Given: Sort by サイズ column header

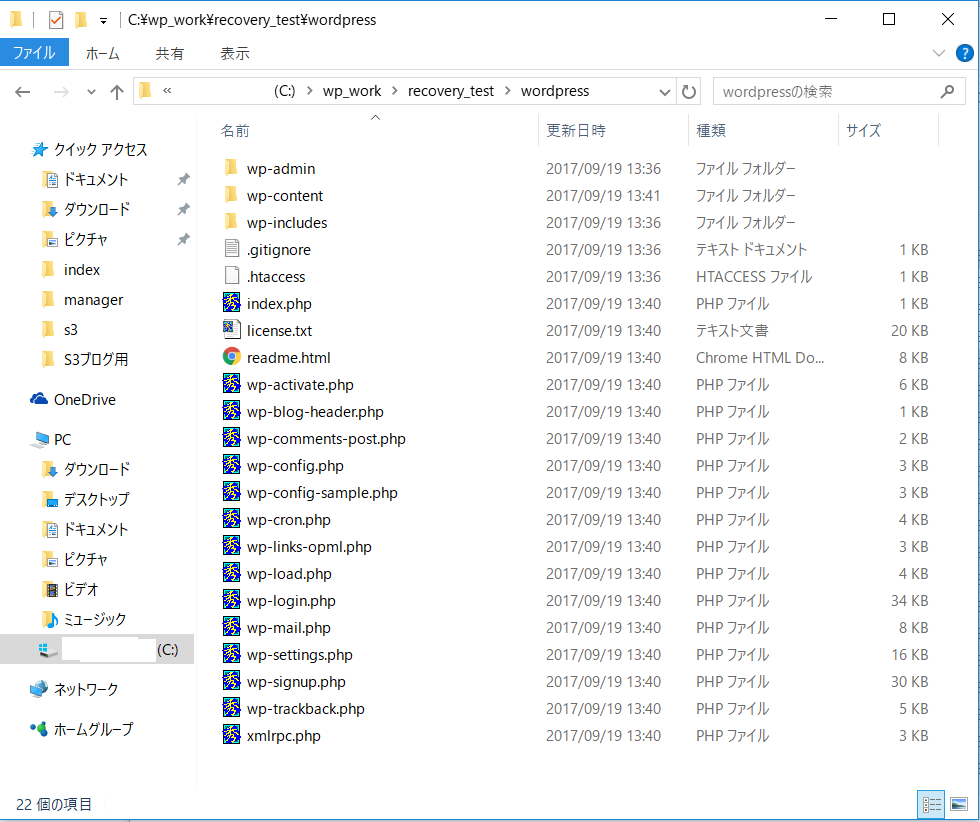Looking at the screenshot, I should coord(863,131).
